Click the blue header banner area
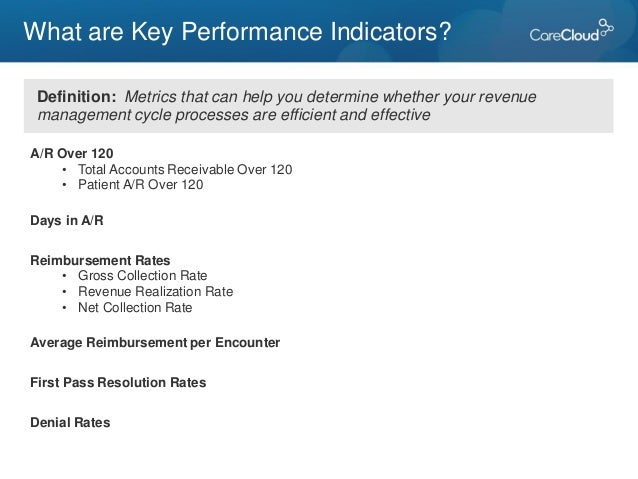Image resolution: width=638 pixels, height=479 pixels. pos(319,31)
